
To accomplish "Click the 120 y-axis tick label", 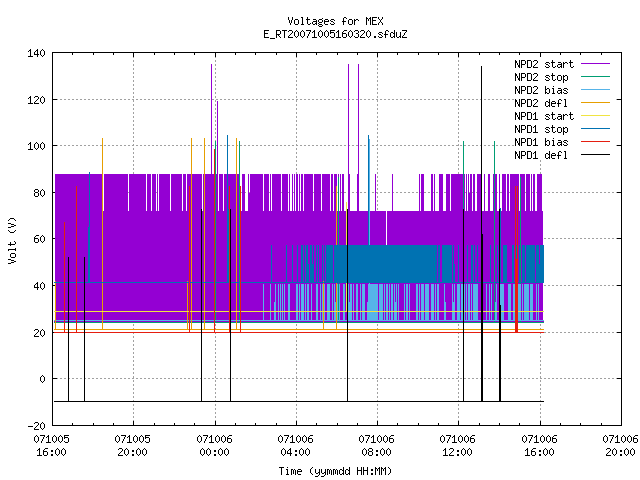I will [x=36, y=100].
